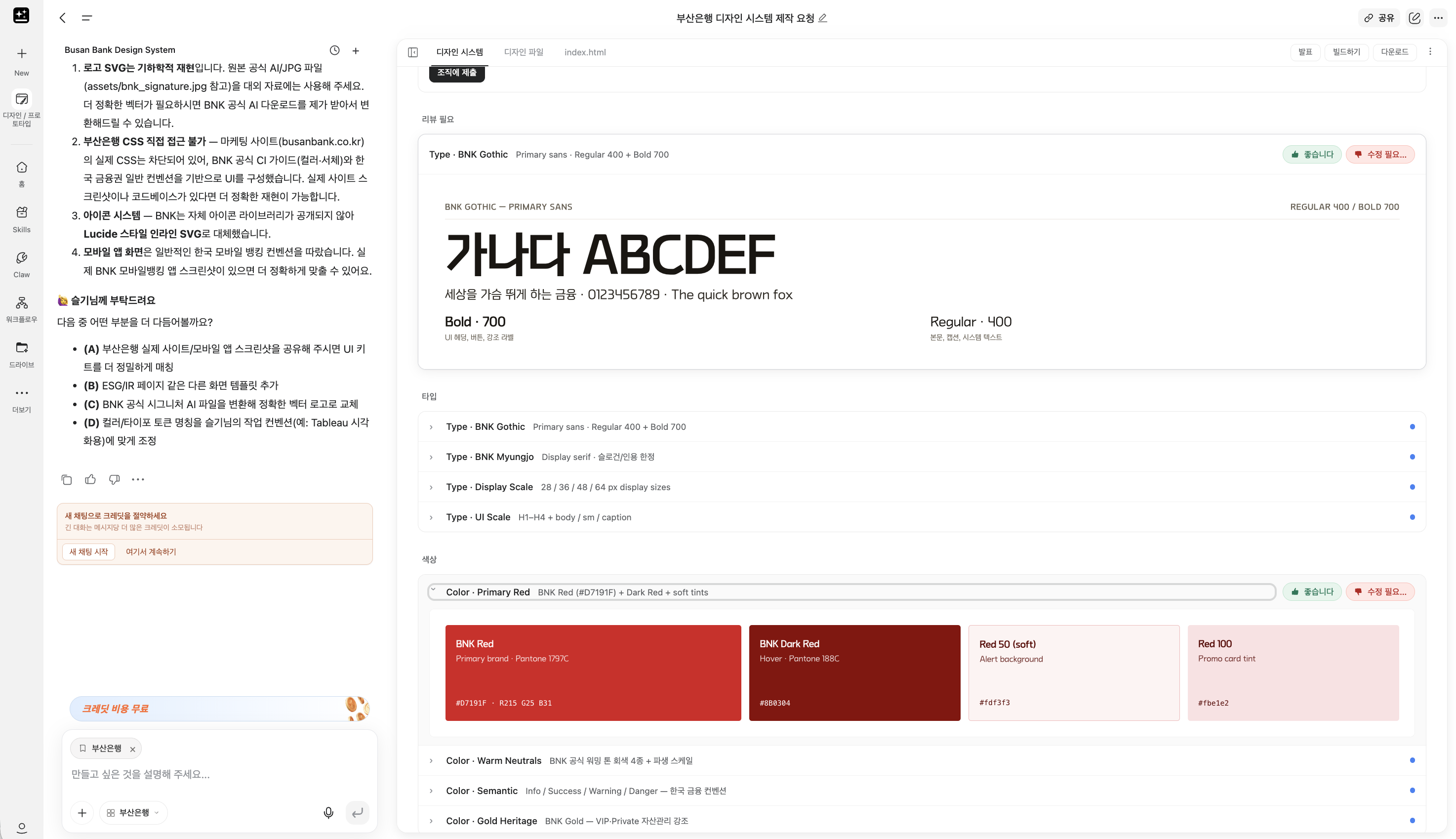
Task: Click the microphone voice input icon
Action: click(328, 812)
